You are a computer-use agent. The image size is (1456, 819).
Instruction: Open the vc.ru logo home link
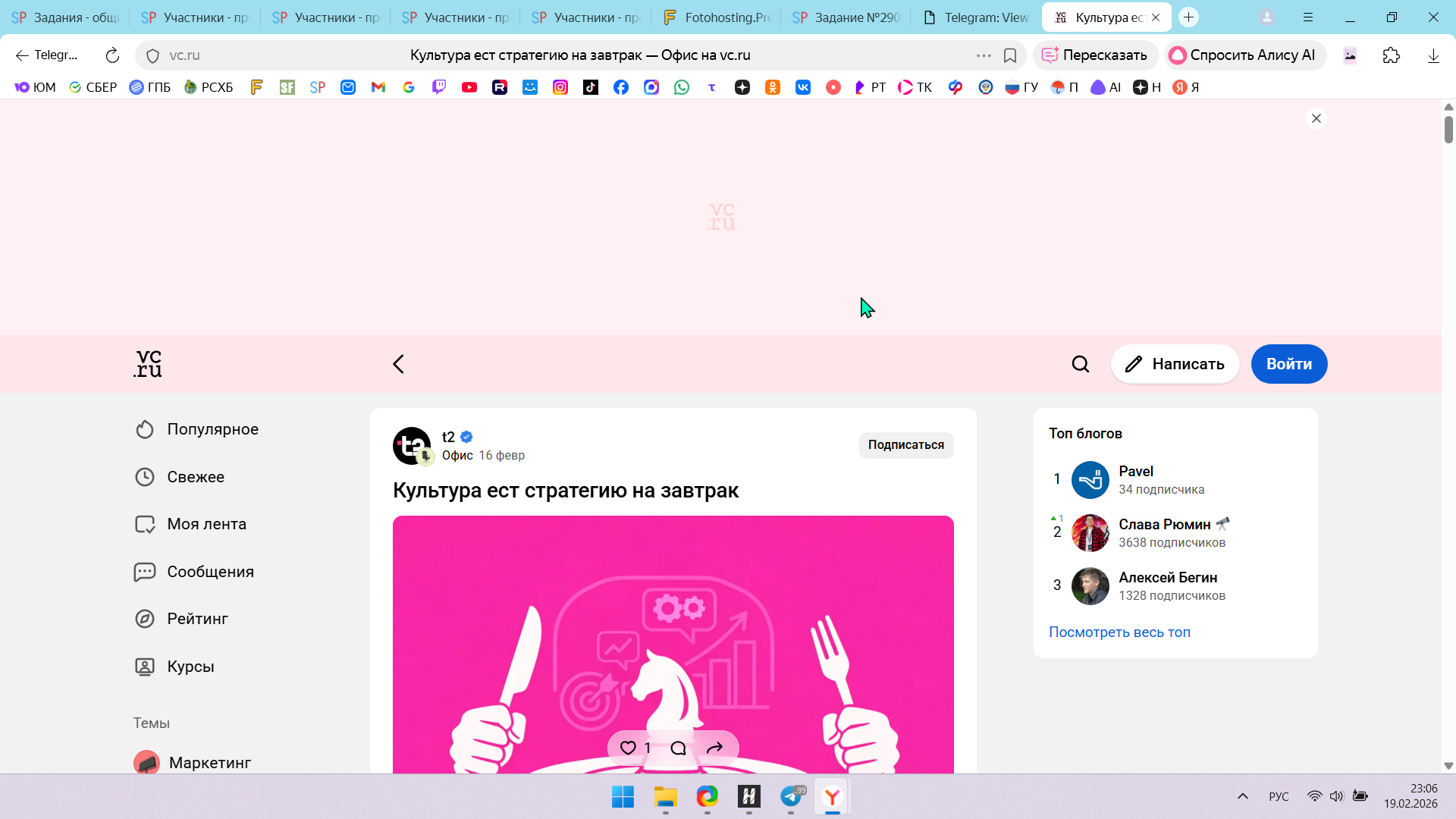click(x=148, y=364)
